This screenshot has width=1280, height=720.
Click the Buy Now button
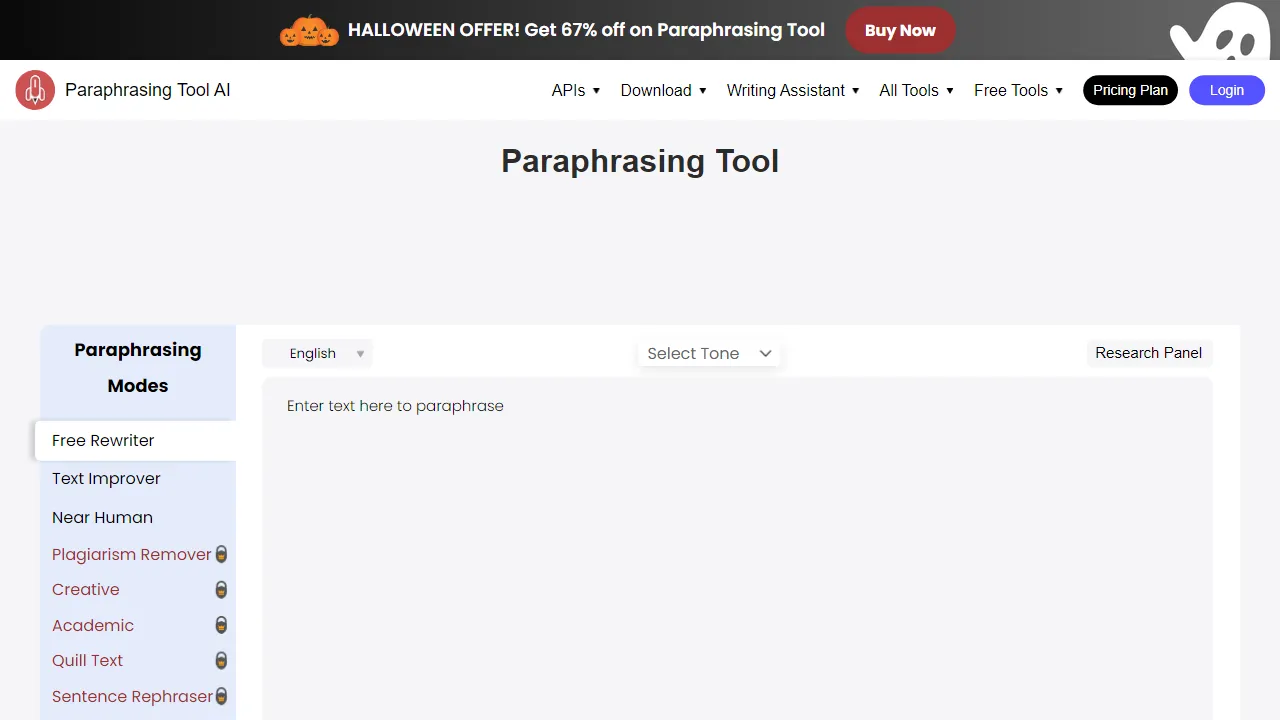click(x=900, y=30)
